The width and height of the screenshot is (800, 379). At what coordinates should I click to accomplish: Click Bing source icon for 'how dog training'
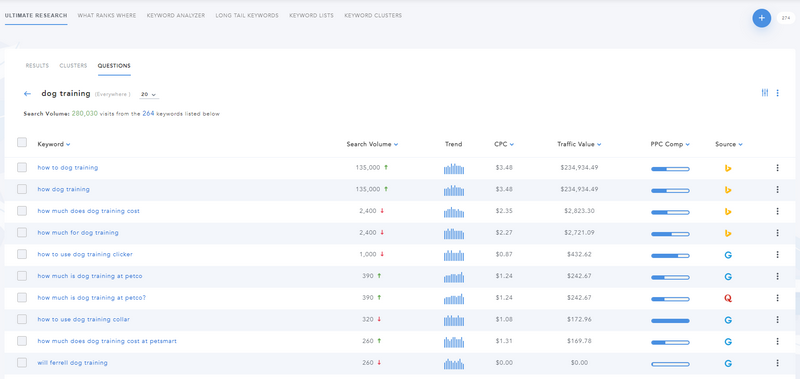(x=728, y=190)
